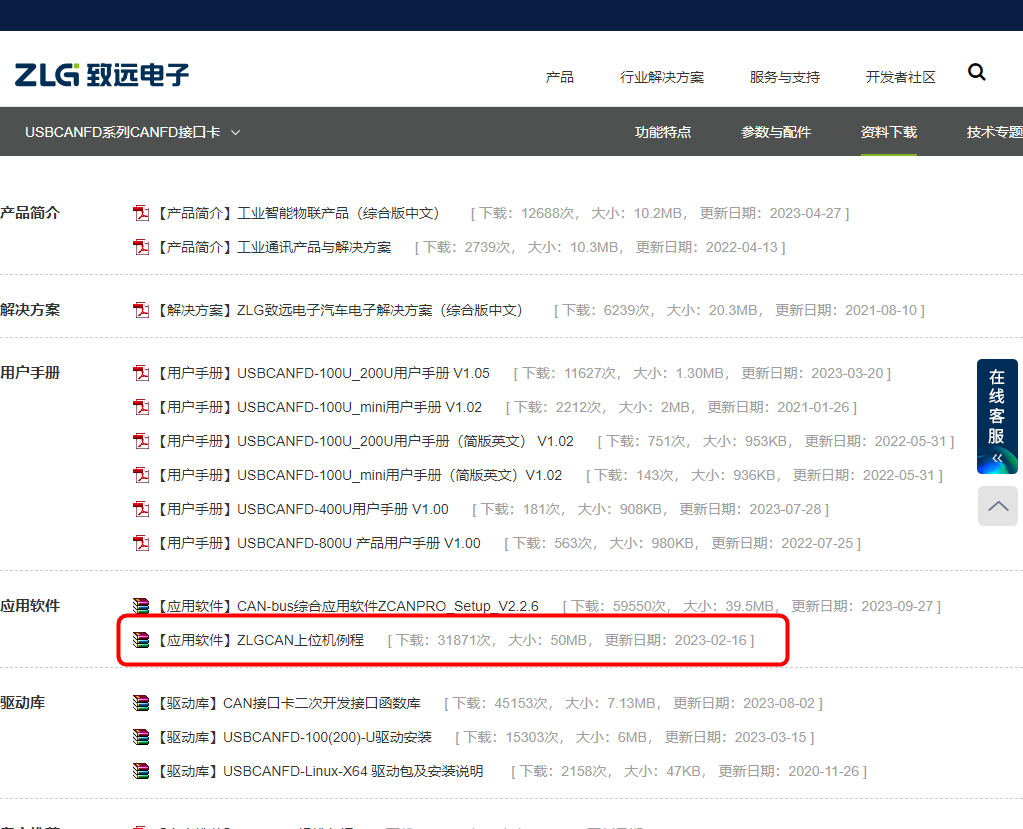Image resolution: width=1023 pixels, height=829 pixels.
Task: Click the 产品简介 section heading
Action: (30, 213)
